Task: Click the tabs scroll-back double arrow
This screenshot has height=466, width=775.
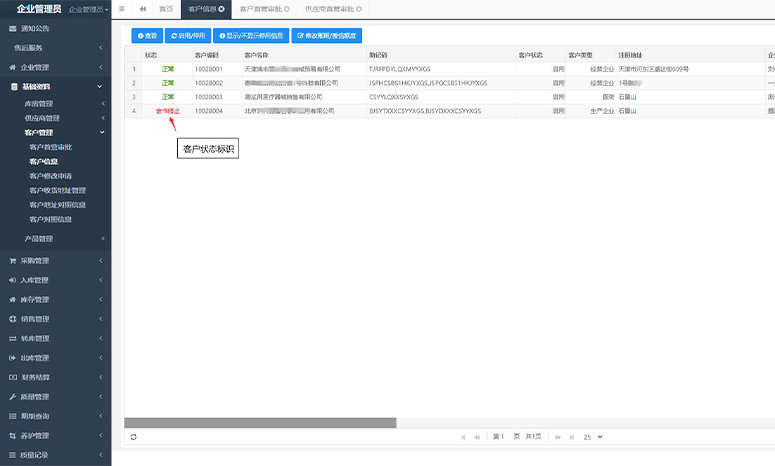Action: pyautogui.click(x=143, y=9)
